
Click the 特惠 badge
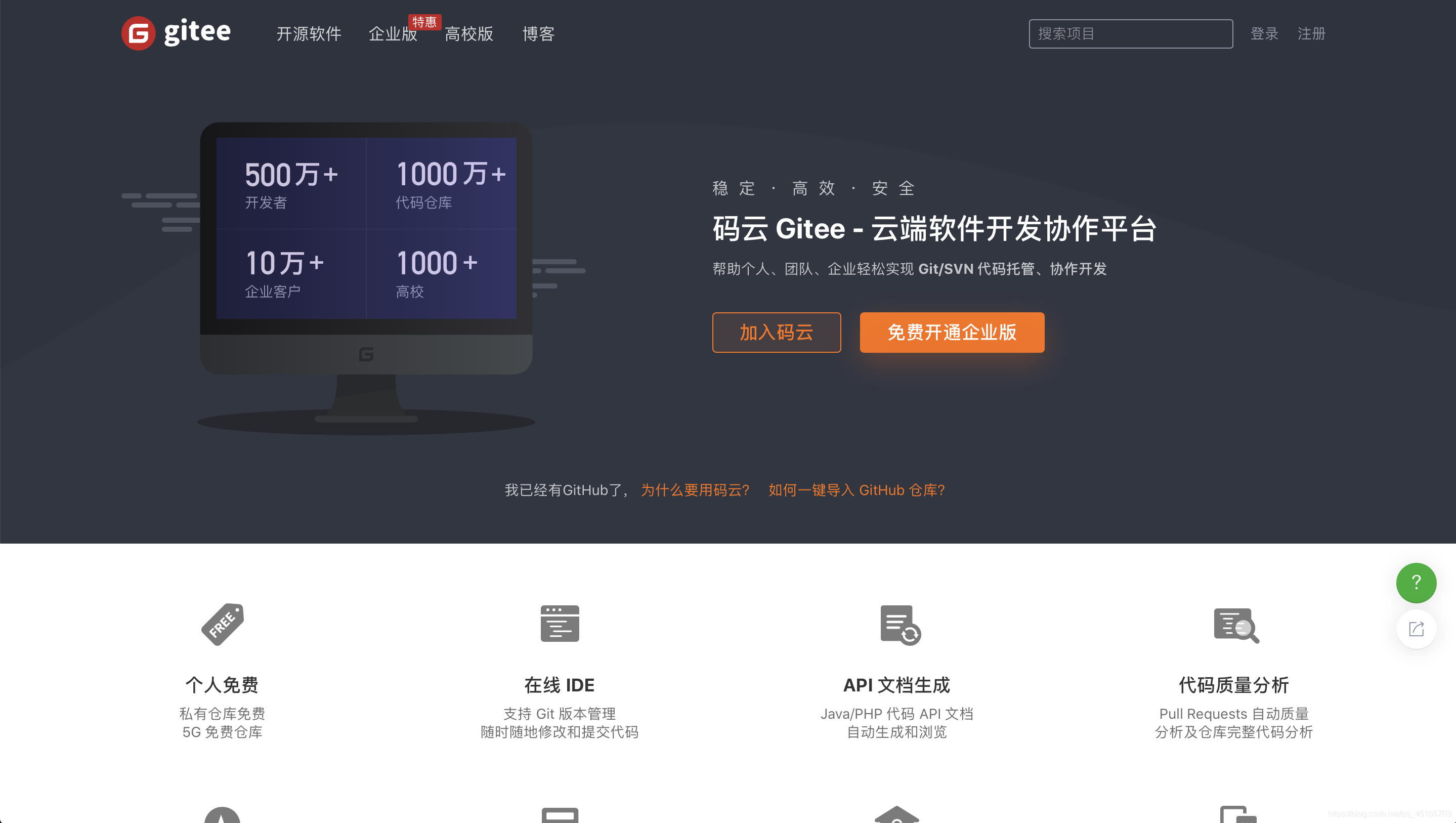pyautogui.click(x=424, y=22)
